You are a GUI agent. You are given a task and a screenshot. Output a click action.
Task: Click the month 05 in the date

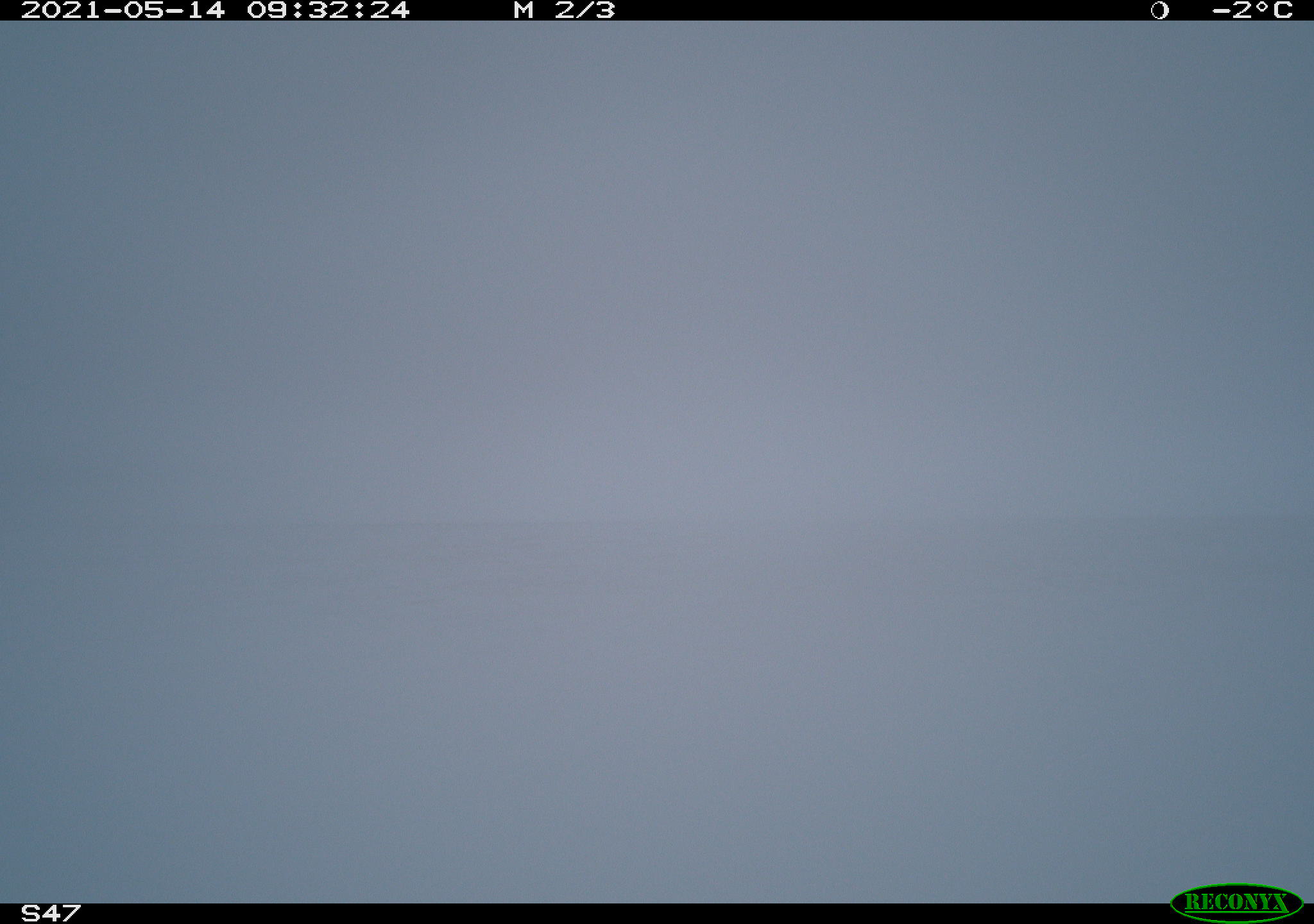[144, 10]
